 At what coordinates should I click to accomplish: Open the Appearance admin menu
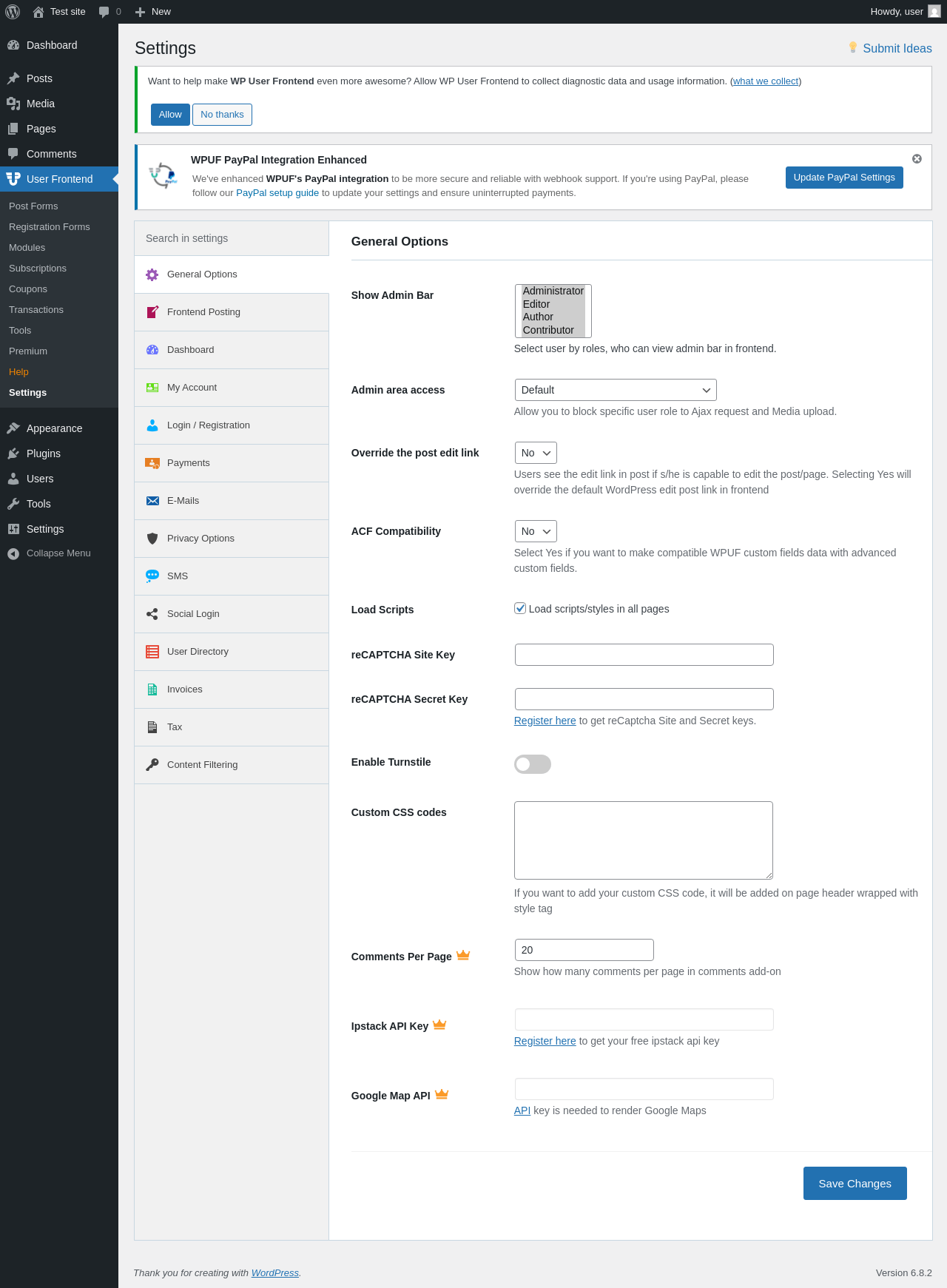coord(59,428)
